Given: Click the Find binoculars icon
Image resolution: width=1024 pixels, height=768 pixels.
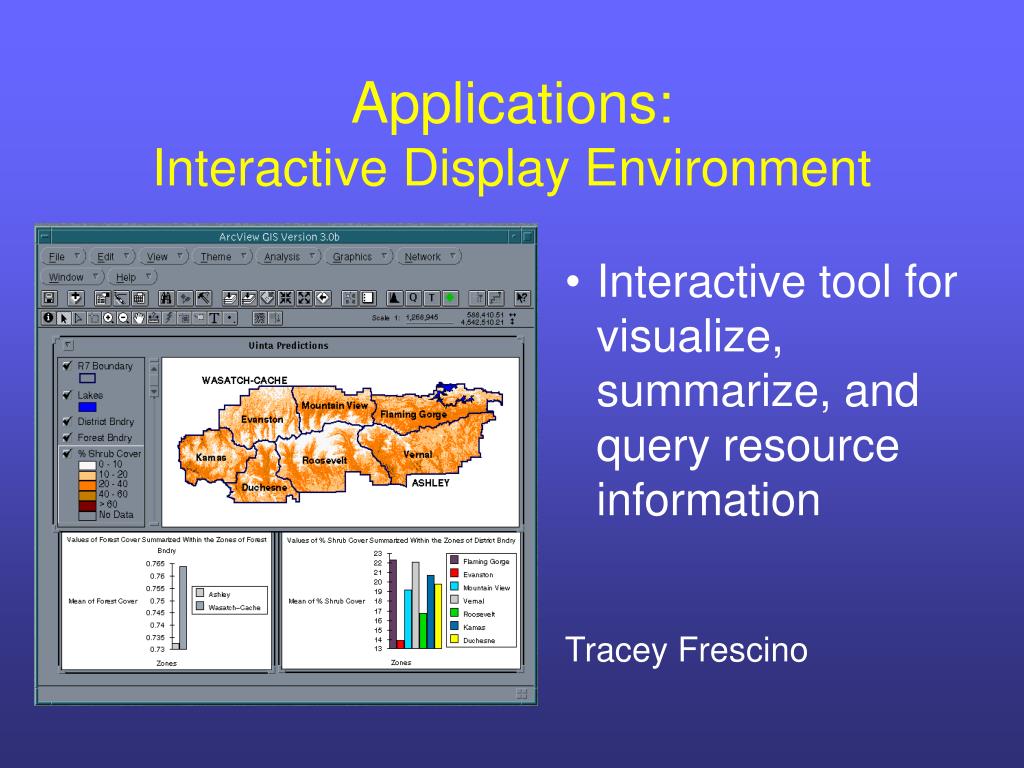Looking at the screenshot, I should pyautogui.click(x=166, y=298).
